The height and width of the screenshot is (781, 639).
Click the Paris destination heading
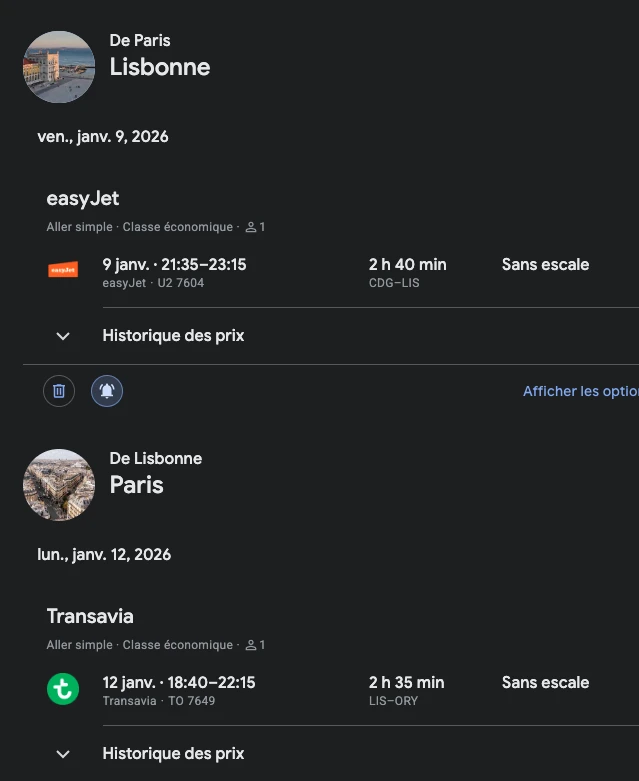(x=137, y=485)
